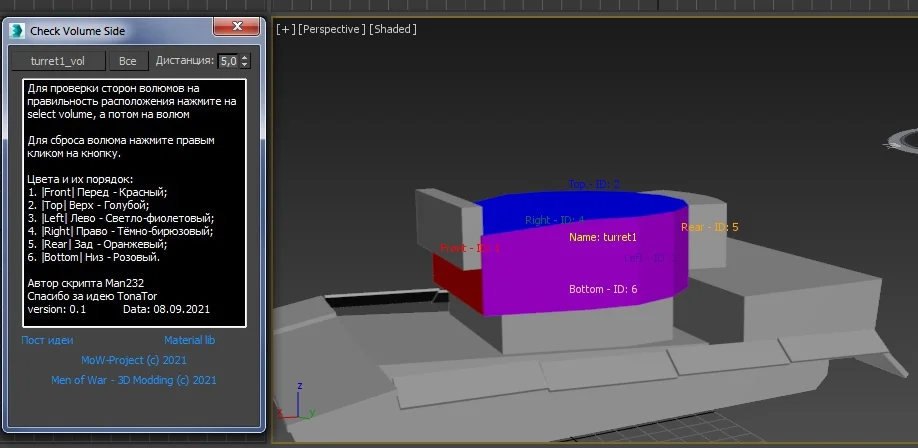Close the Check Volume Side window
Viewport: 918px width, 448px height.
coord(235,27)
